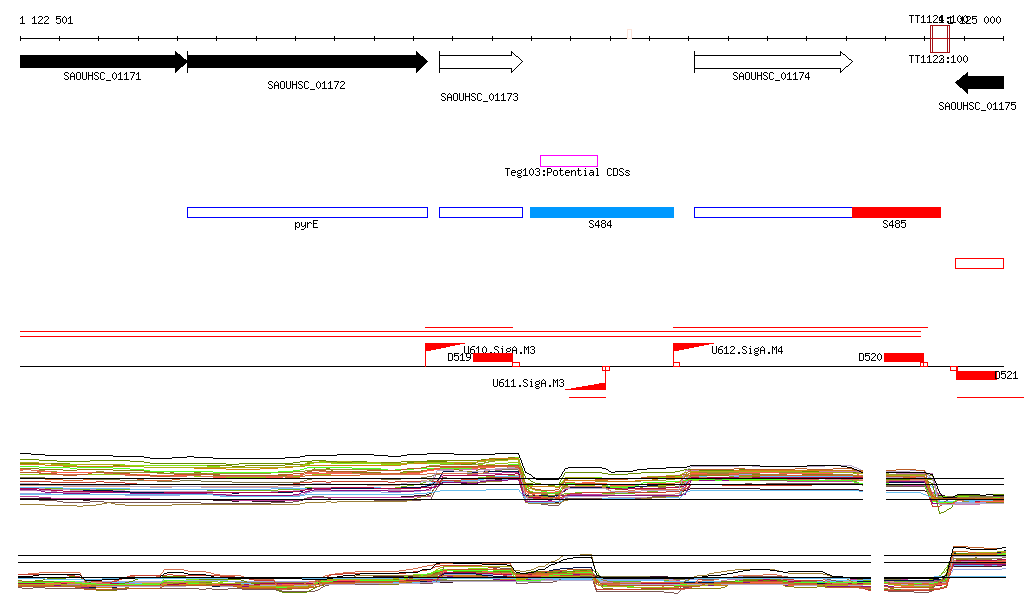Screen dimensions: 1024x611
Task: Select the D519 red block
Action: [x=493, y=358]
